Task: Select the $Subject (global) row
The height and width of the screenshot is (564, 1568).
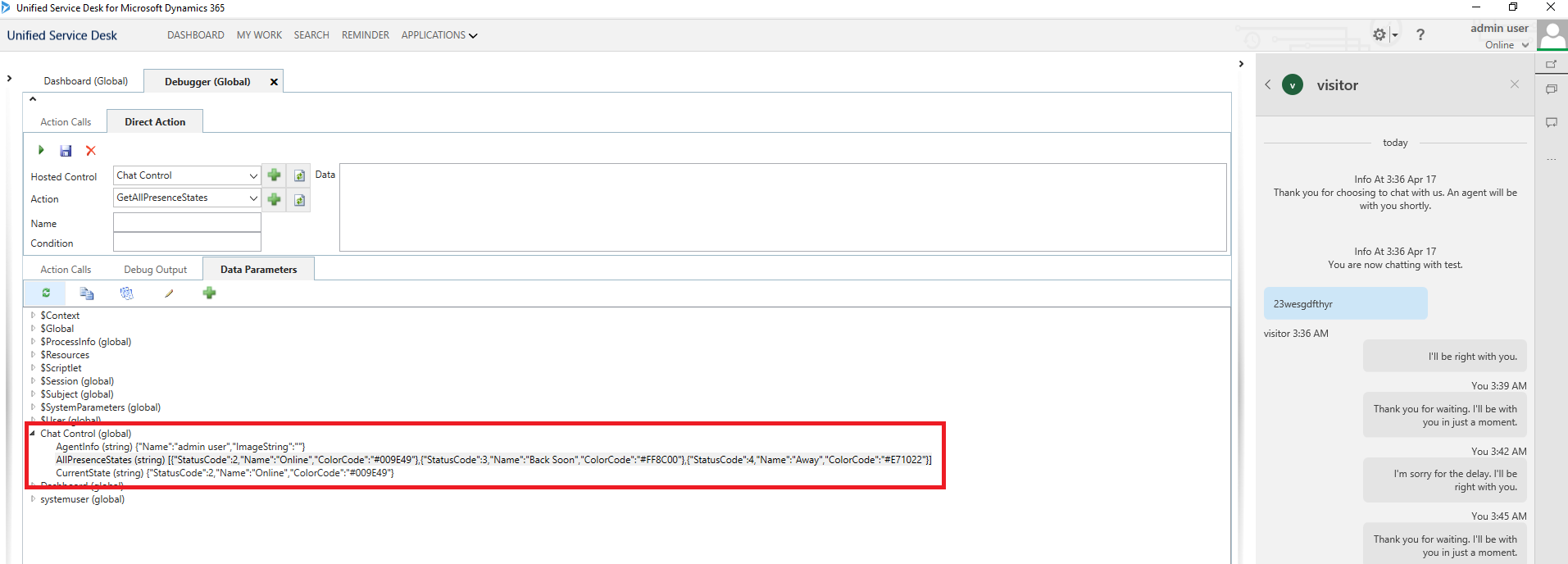Action: [77, 394]
